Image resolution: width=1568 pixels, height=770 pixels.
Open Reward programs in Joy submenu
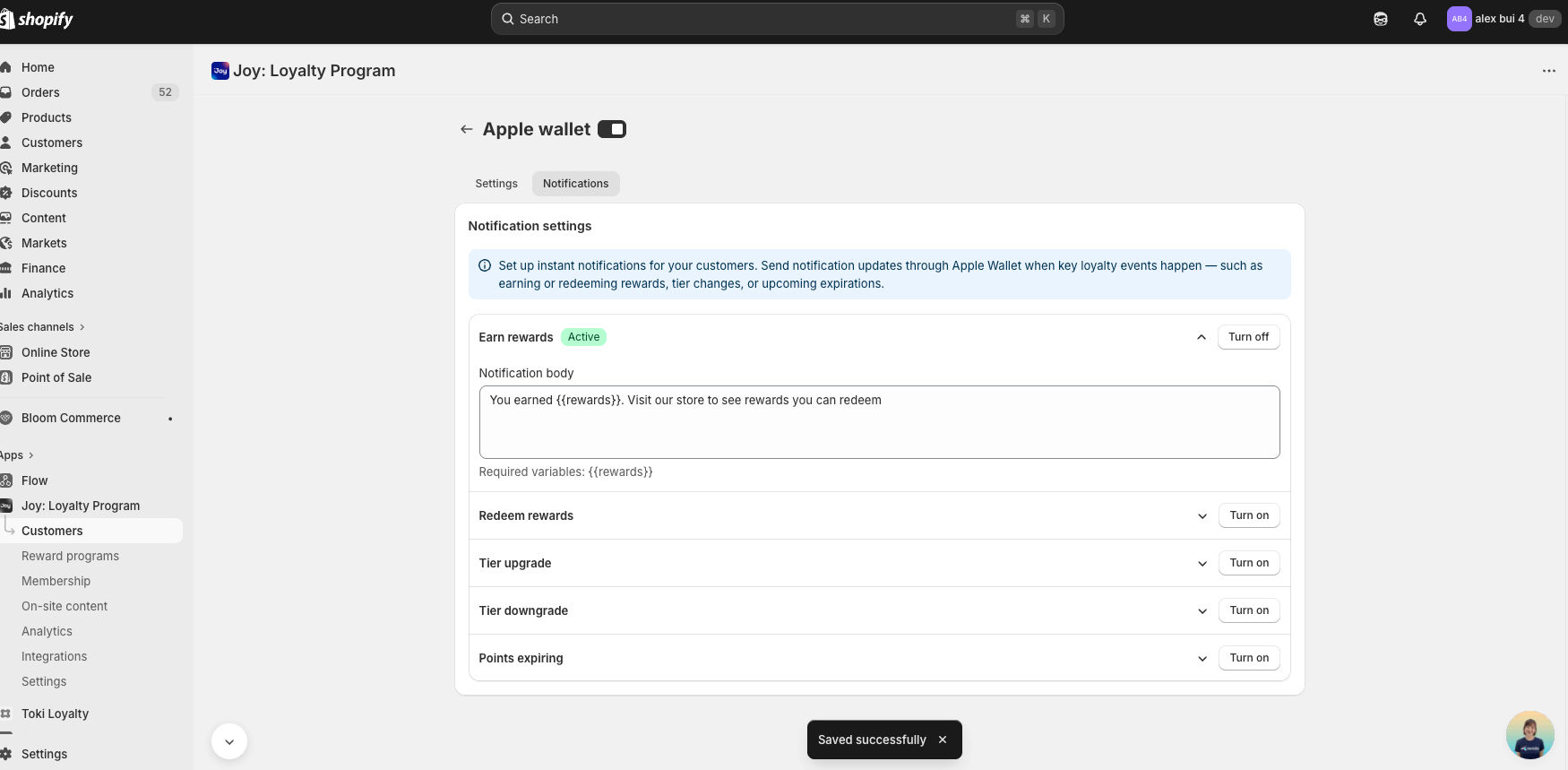click(x=70, y=556)
